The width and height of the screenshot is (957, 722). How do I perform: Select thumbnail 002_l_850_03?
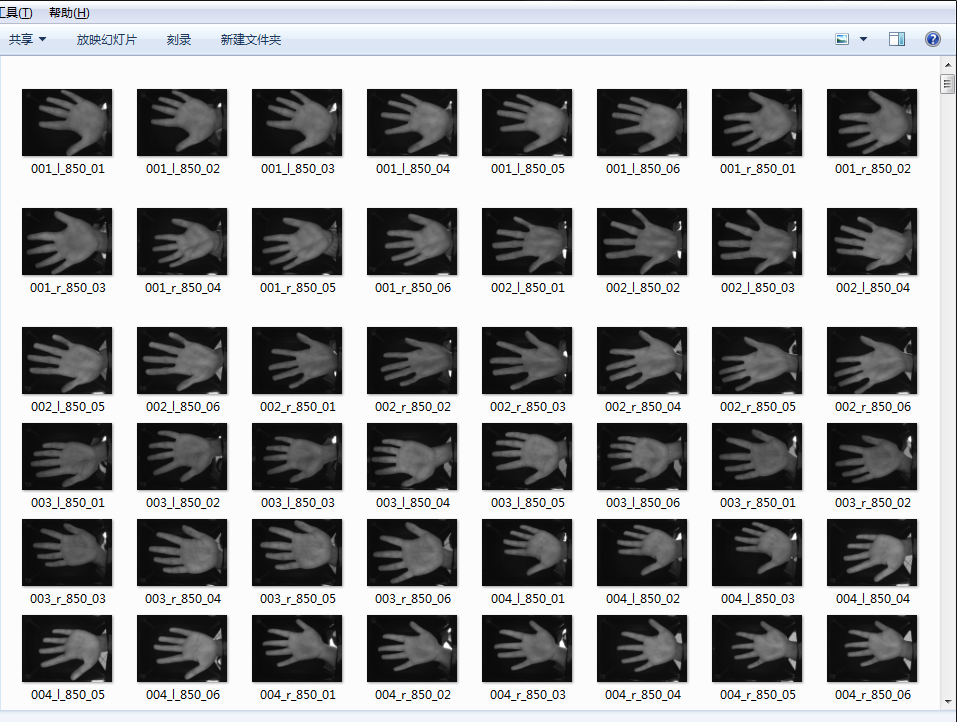[757, 242]
